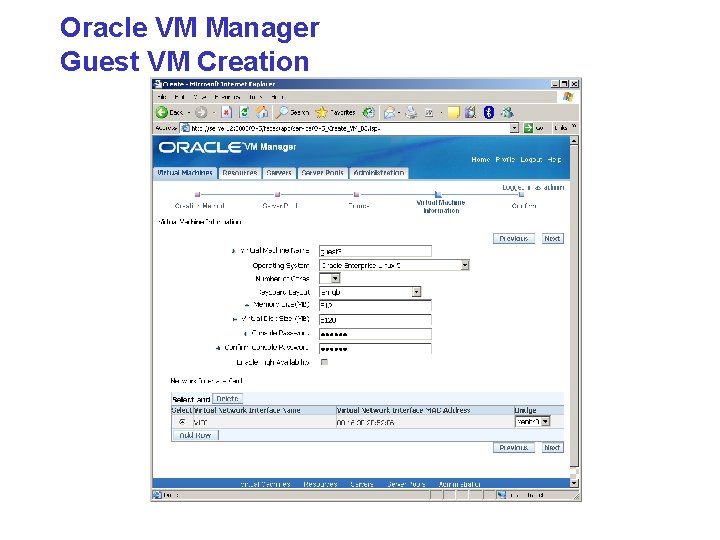Click the Logout header link
The width and height of the screenshot is (720, 540).
(531, 159)
